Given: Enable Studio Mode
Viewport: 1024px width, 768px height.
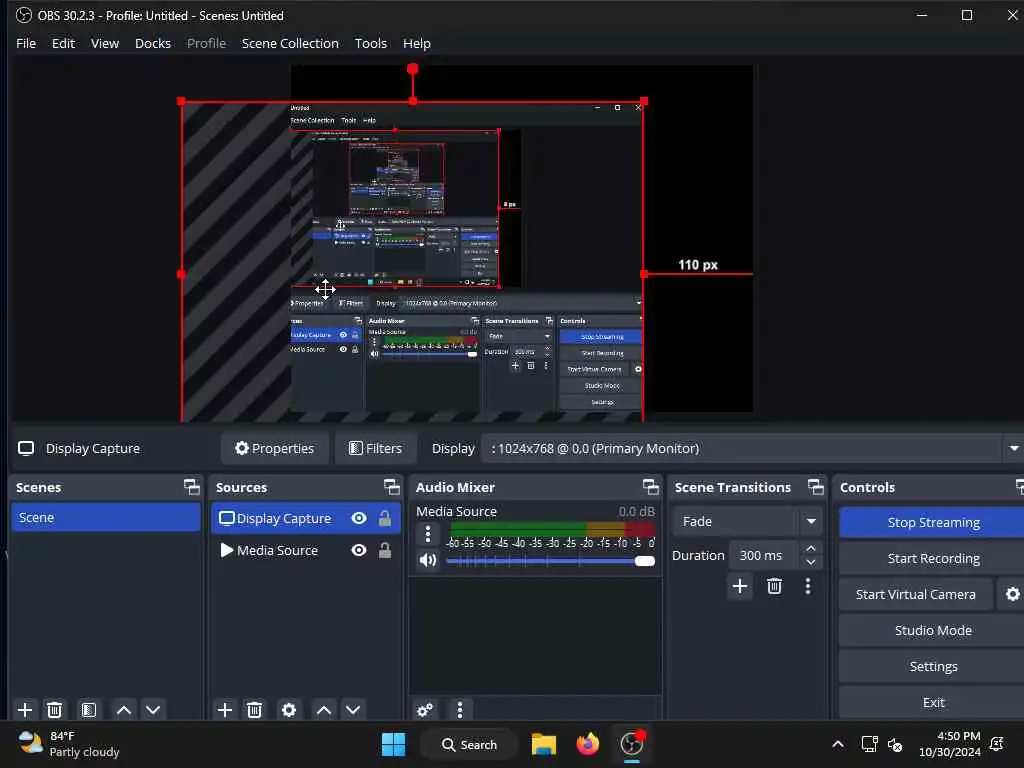Looking at the screenshot, I should [x=933, y=630].
